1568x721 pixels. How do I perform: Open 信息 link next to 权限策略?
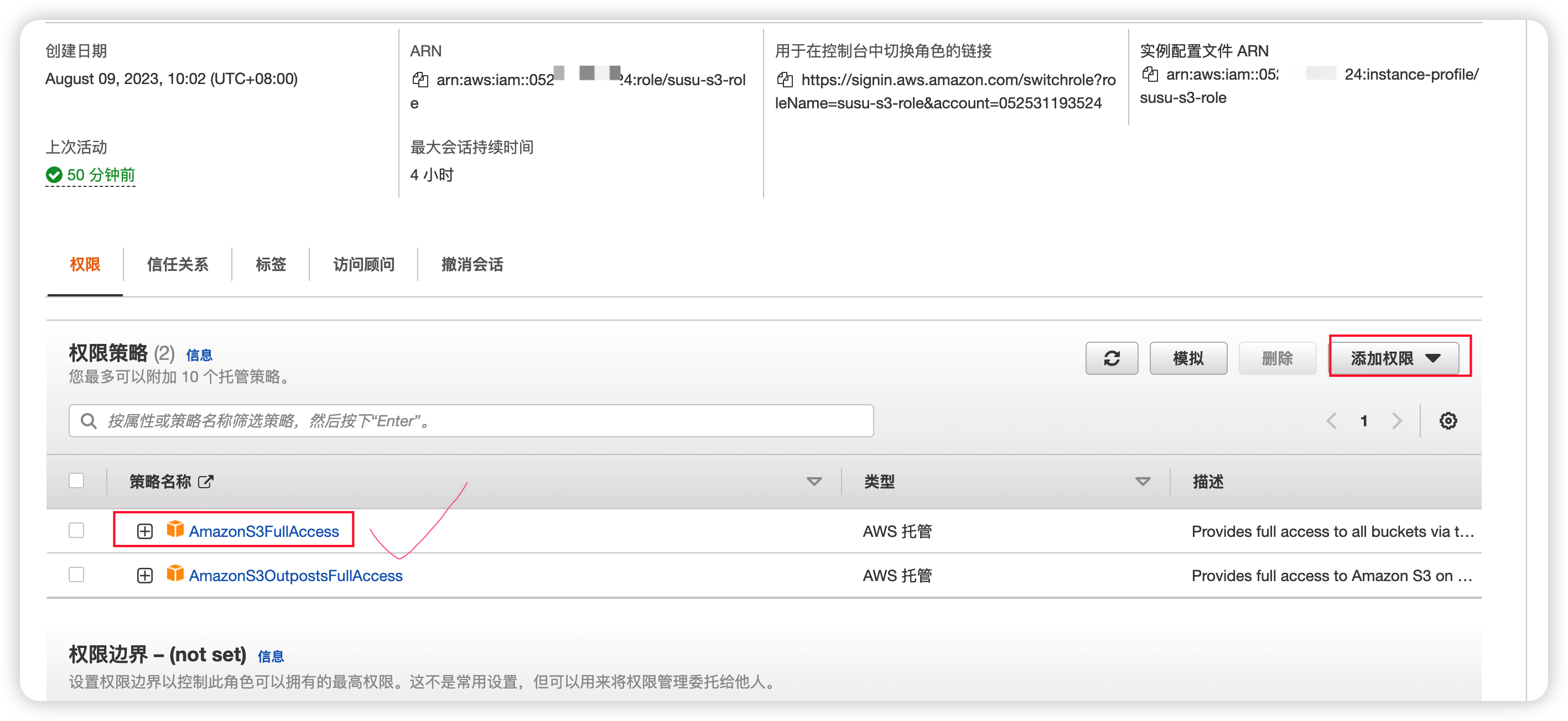[199, 355]
